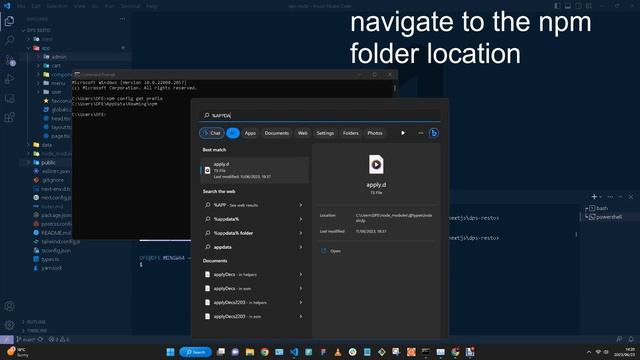
Task: Click Open in the apply.d preview pane
Action: point(335,251)
